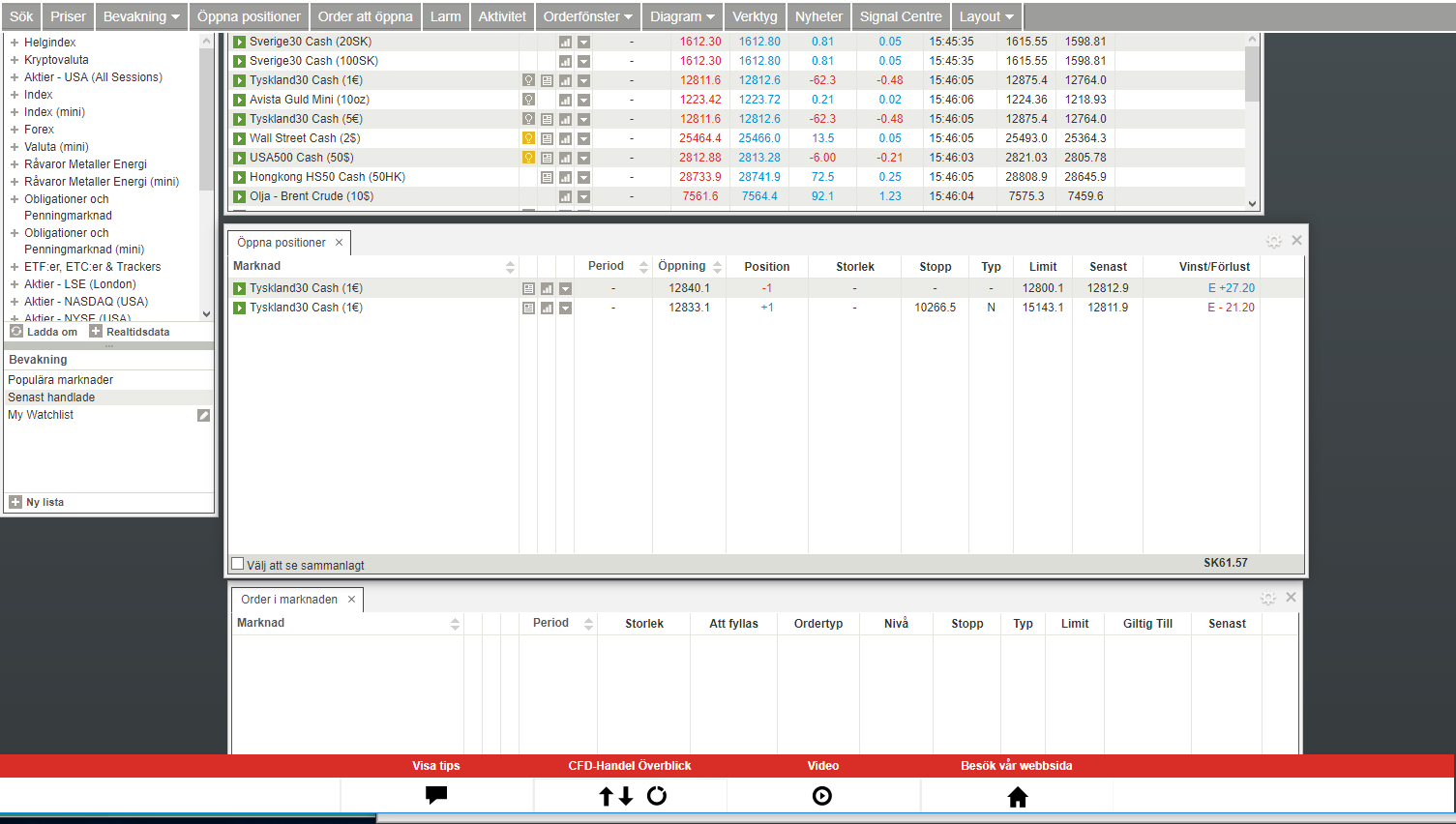This screenshot has width=1456, height=824.
Task: Click profit value E +27.20
Action: 1231,288
